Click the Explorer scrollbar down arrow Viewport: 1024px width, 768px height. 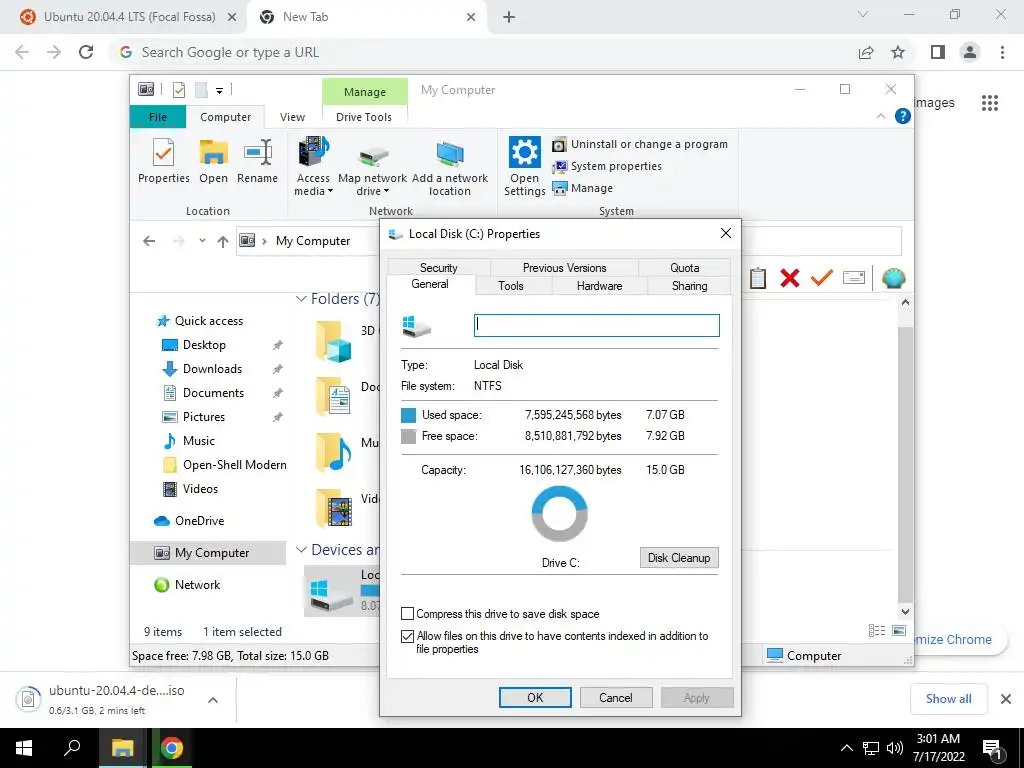pos(905,612)
